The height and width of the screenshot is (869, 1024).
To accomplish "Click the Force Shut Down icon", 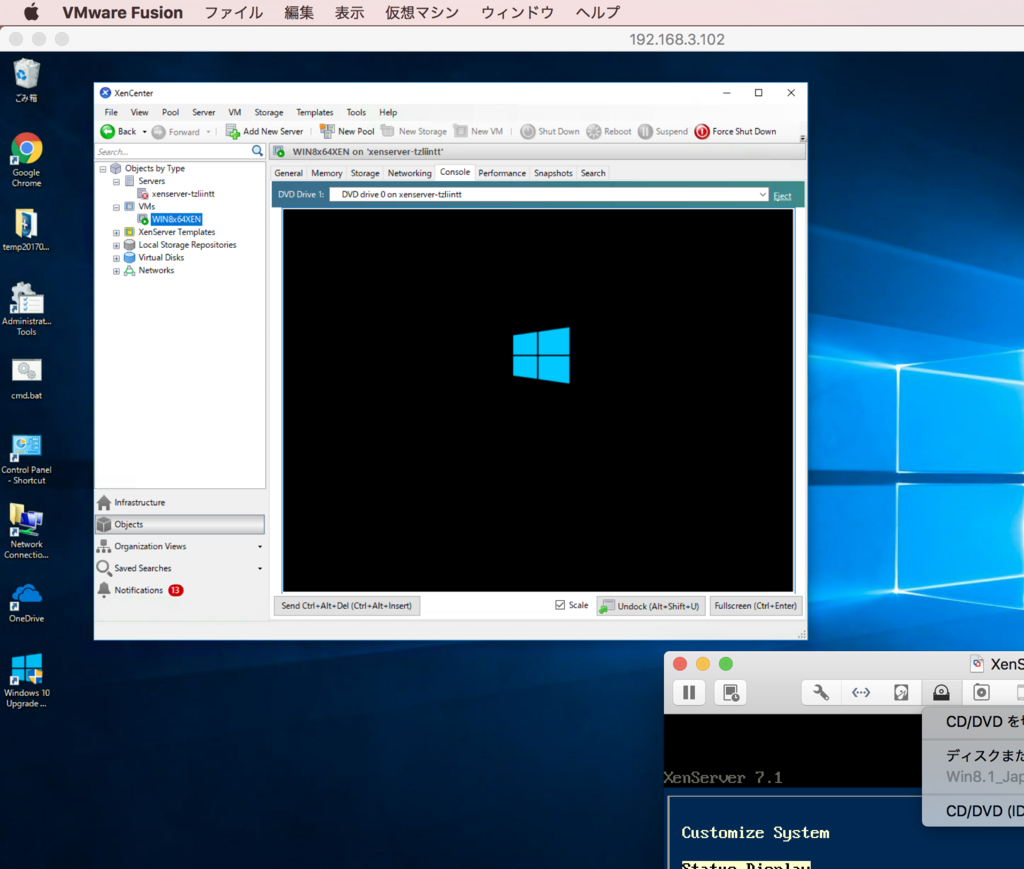I will [702, 131].
